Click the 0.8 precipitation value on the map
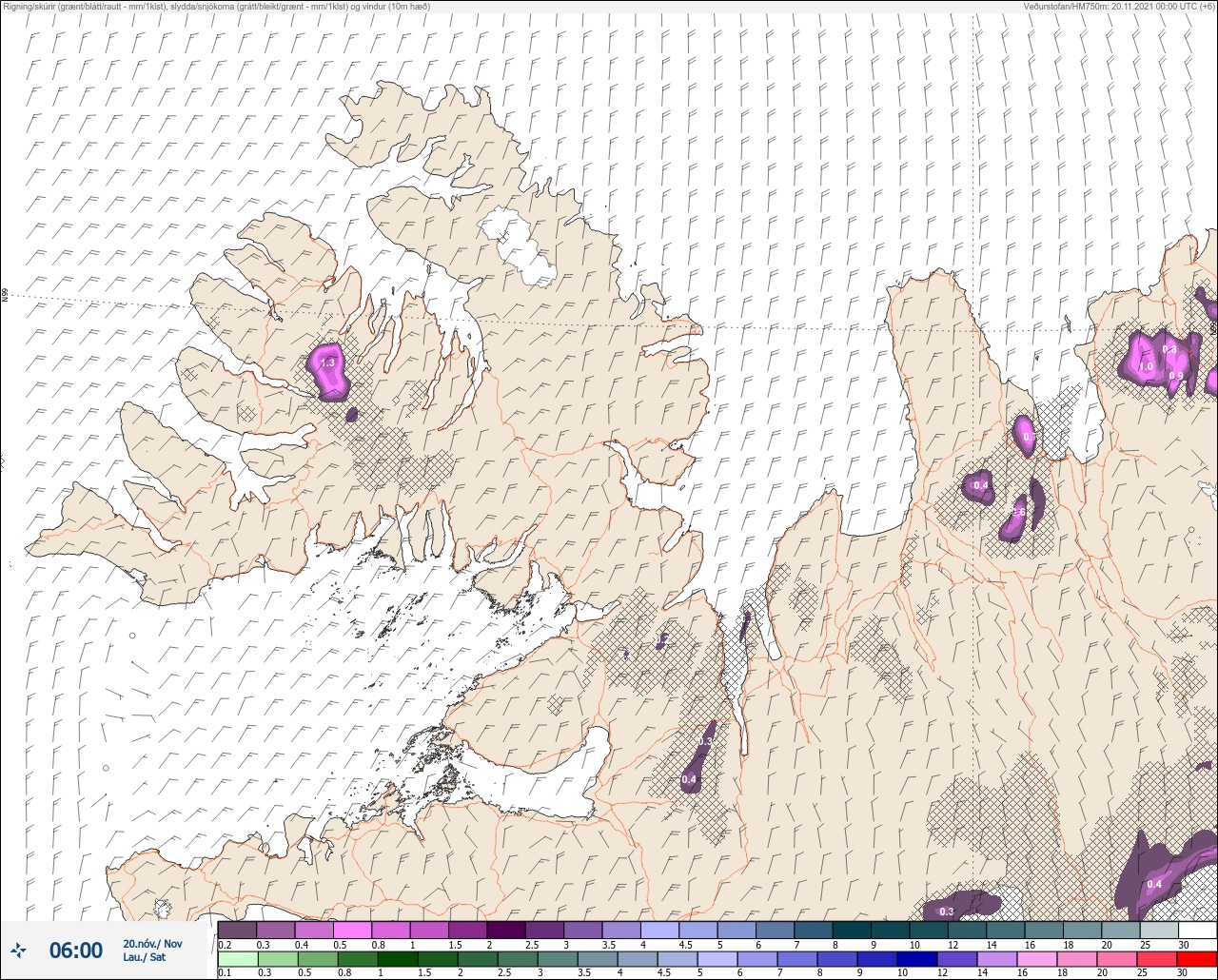 [1169, 349]
